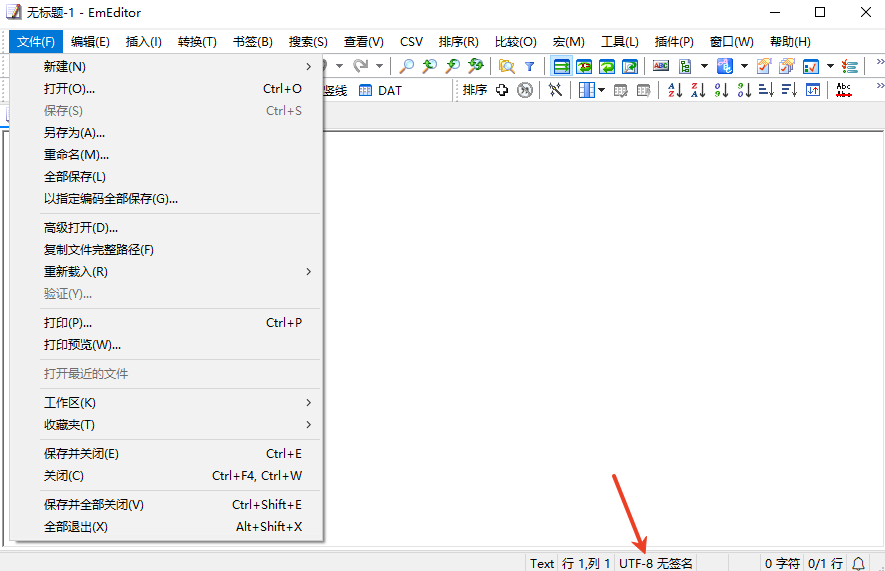Open the redo history dropdown arrow
This screenshot has width=885, height=571.
tap(379, 66)
